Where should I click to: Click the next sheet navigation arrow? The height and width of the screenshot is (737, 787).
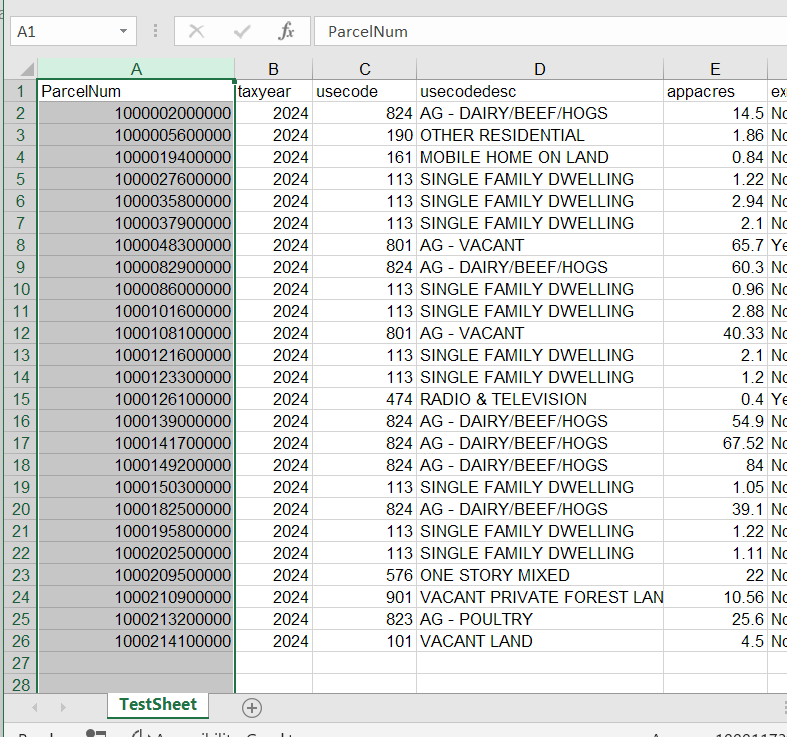[63, 707]
